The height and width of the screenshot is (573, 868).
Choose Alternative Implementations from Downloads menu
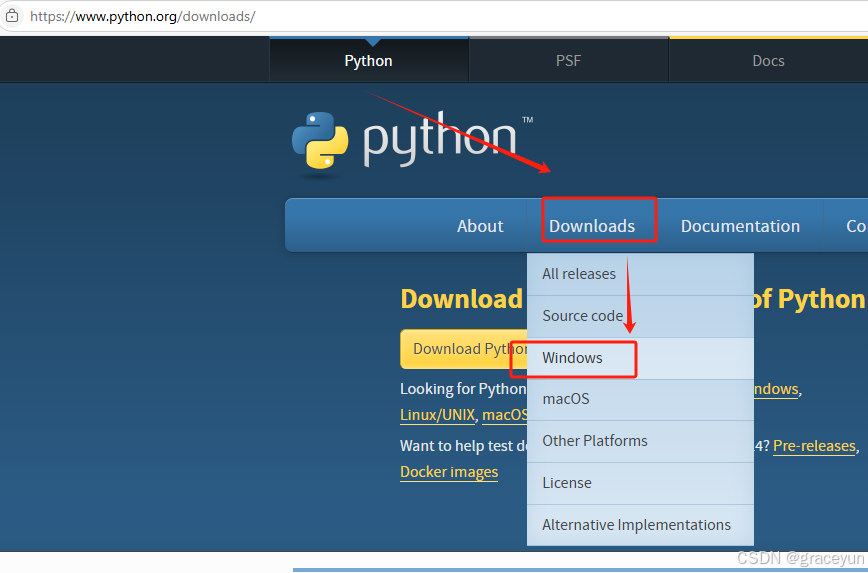click(640, 525)
